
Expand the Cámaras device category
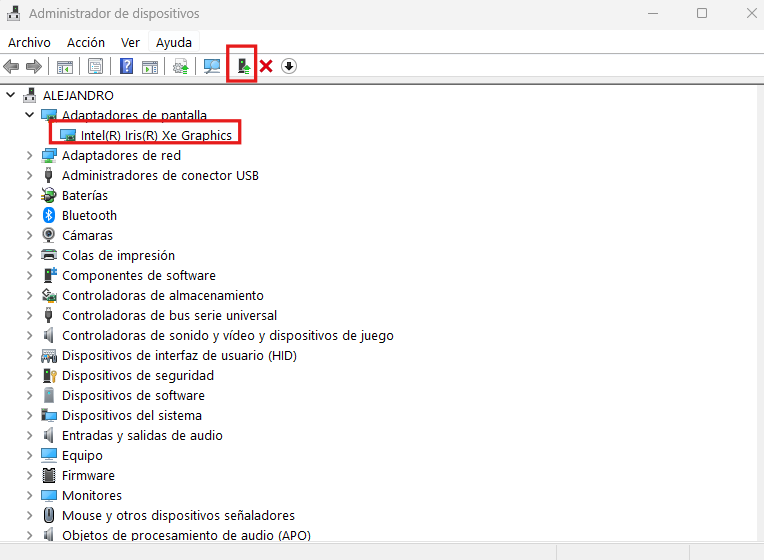[29, 235]
